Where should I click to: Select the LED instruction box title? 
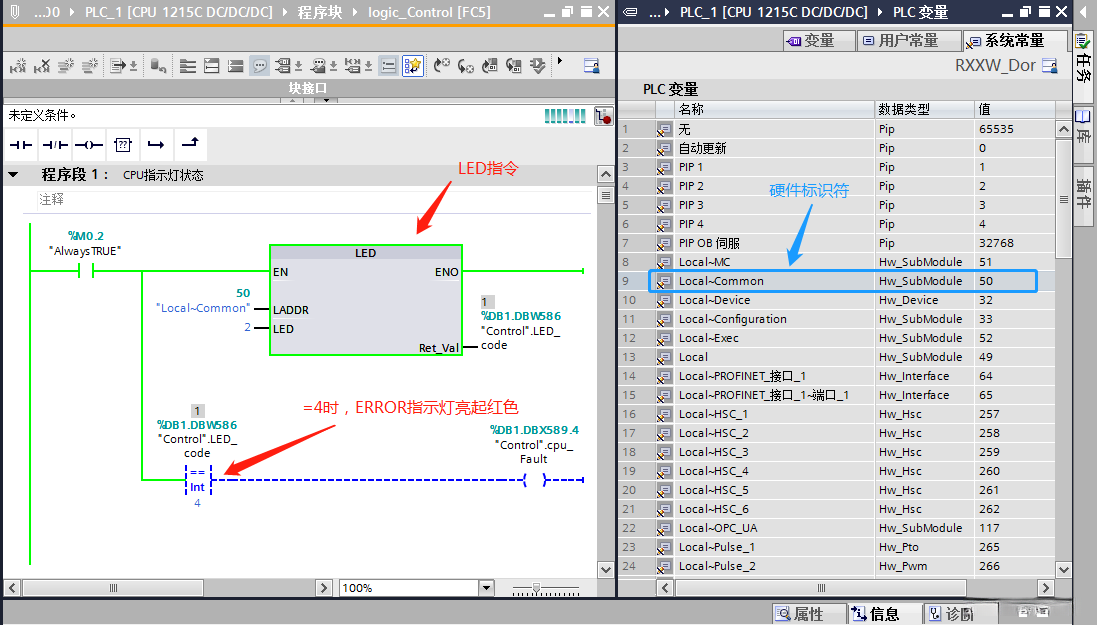coord(365,253)
